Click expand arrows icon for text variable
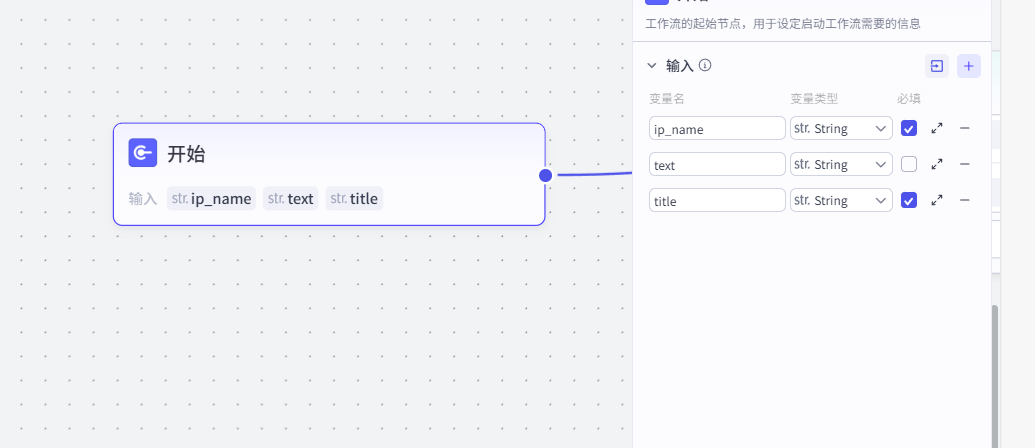Image resolution: width=1035 pixels, height=448 pixels. pyautogui.click(x=937, y=164)
